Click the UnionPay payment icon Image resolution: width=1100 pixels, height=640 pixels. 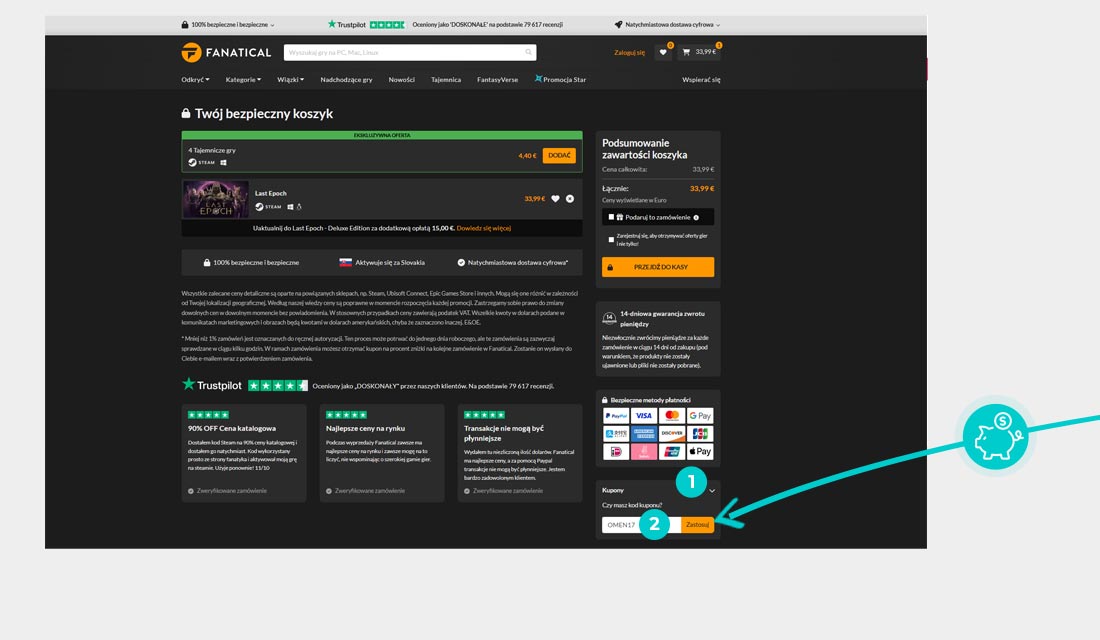click(672, 452)
